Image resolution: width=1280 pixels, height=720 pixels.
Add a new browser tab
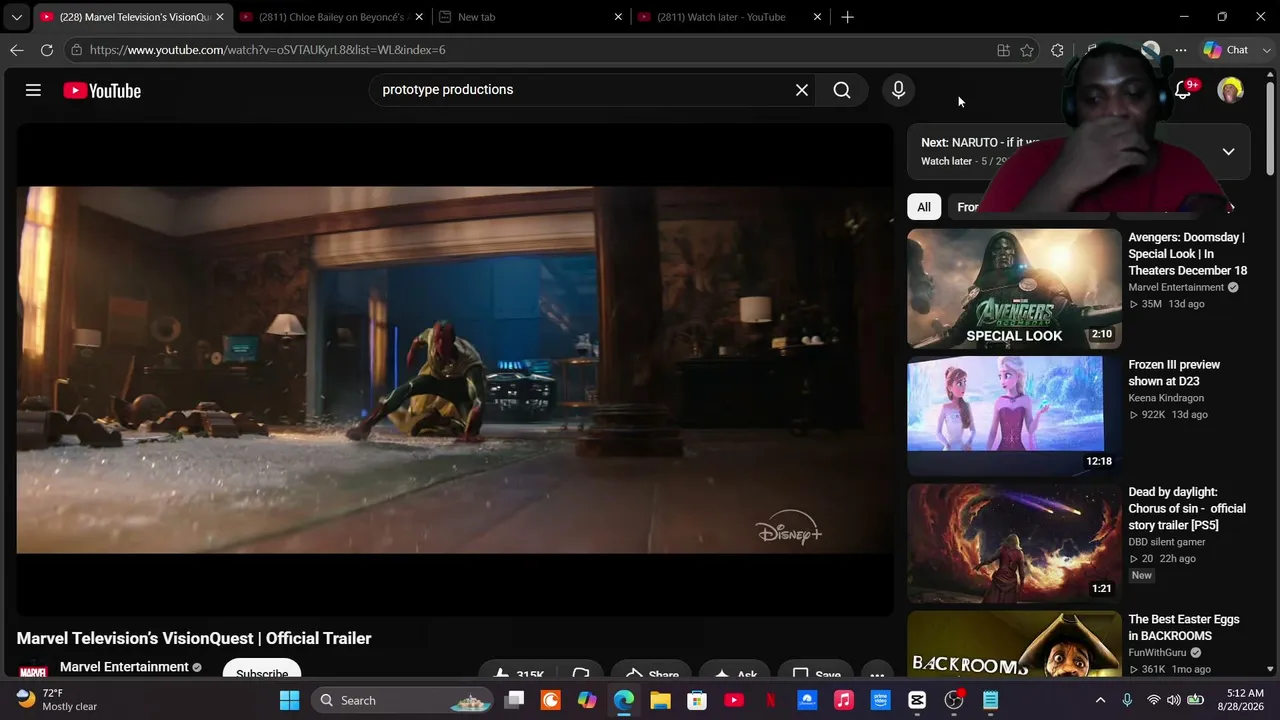click(x=848, y=17)
